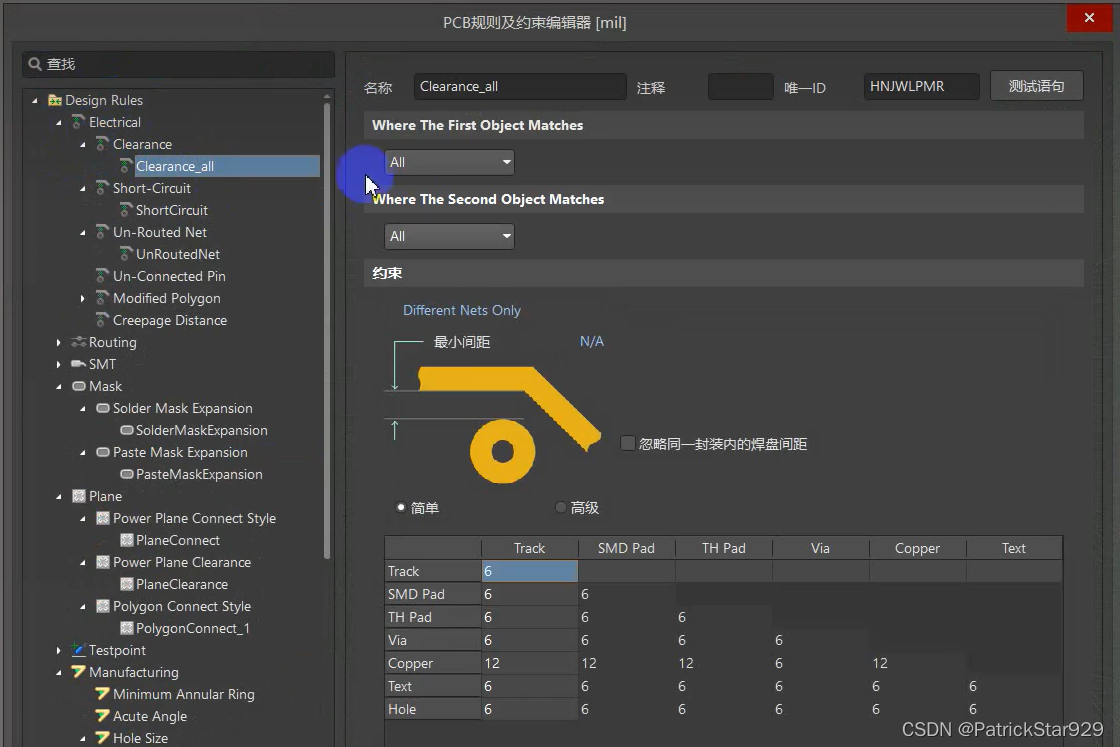Click the Different Nets Only link
1120x747 pixels.
[461, 310]
